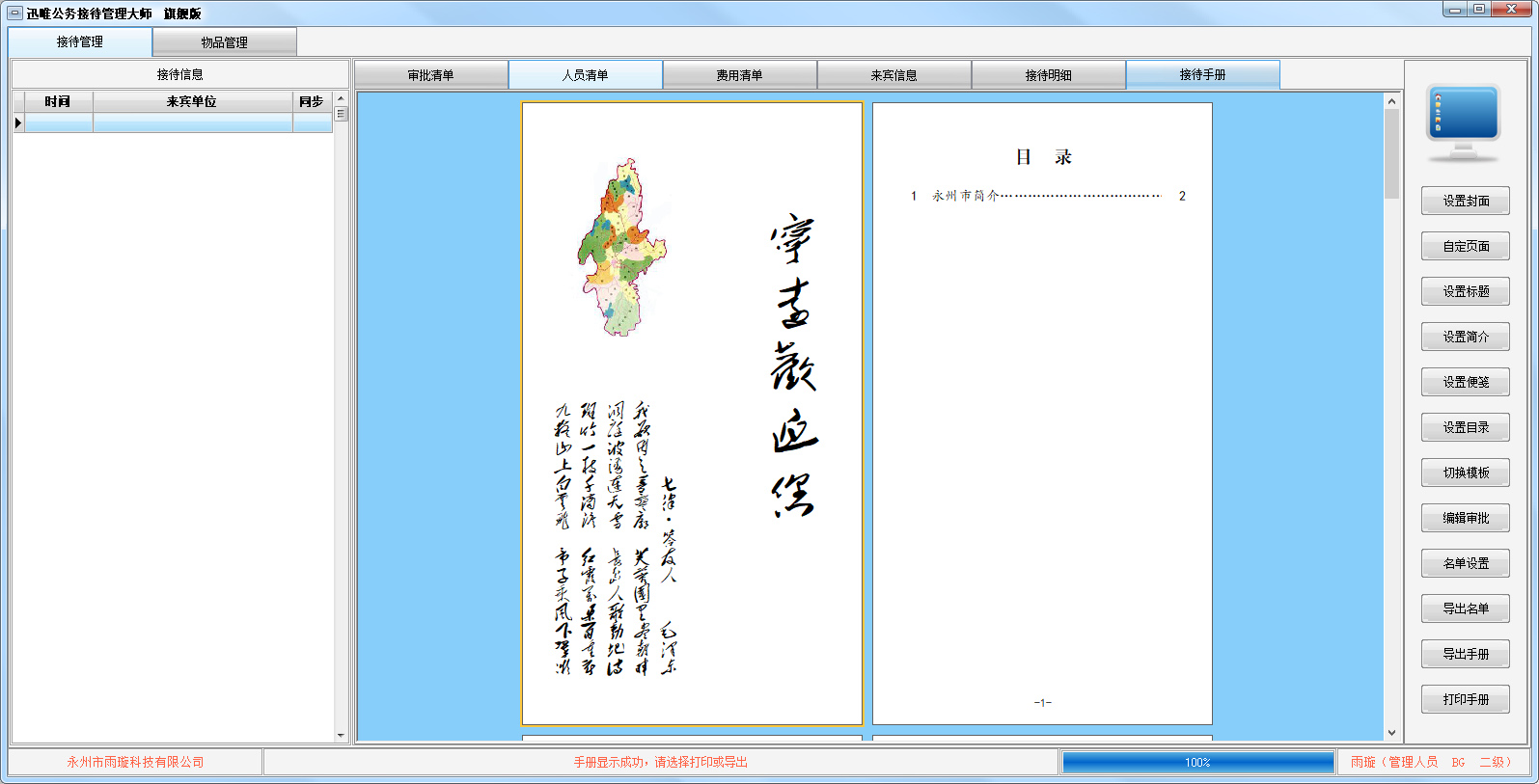1539x784 pixels.
Task: Click the application icon in title bar
Action: [x=14, y=14]
